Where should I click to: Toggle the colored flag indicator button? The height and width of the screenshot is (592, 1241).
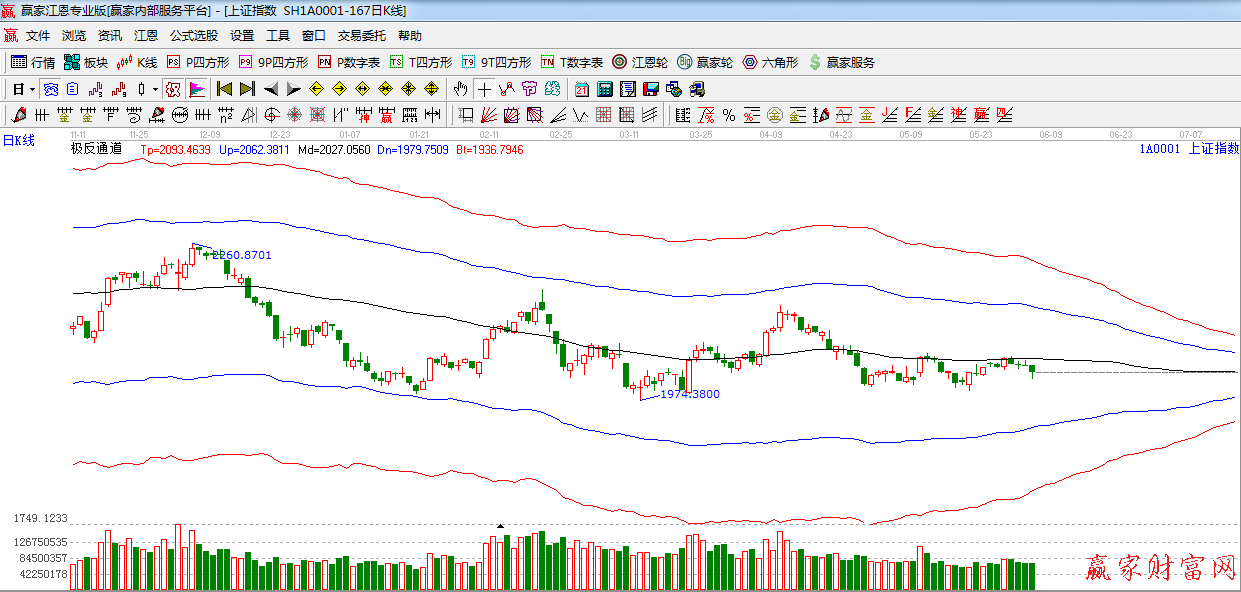pos(197,89)
